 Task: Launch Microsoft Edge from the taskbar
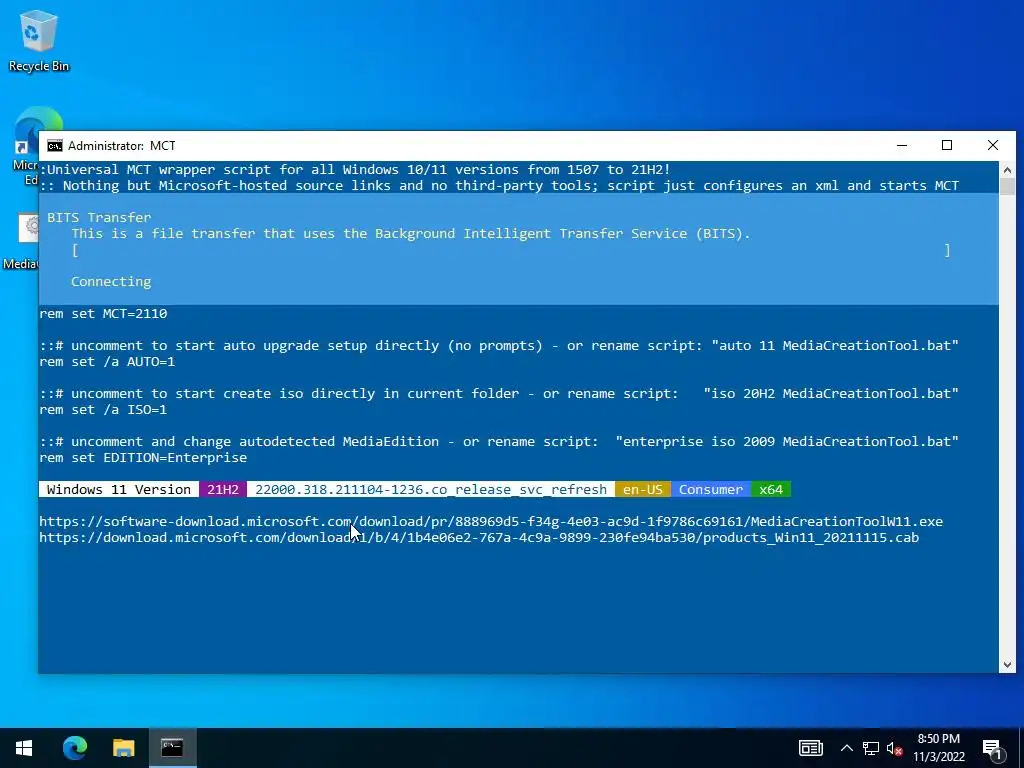[x=75, y=748]
